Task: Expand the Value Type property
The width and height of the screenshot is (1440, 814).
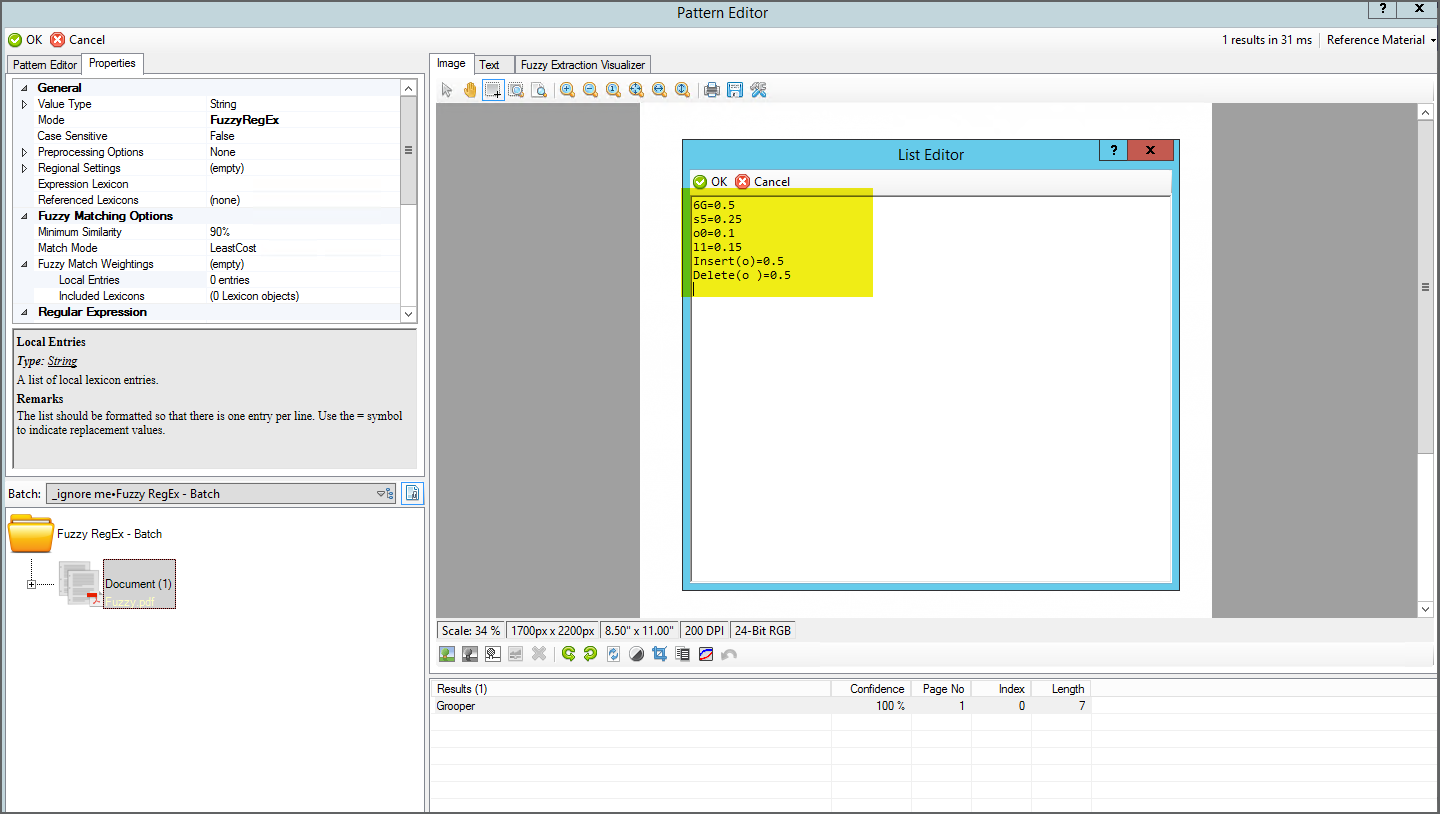Action: (x=24, y=104)
